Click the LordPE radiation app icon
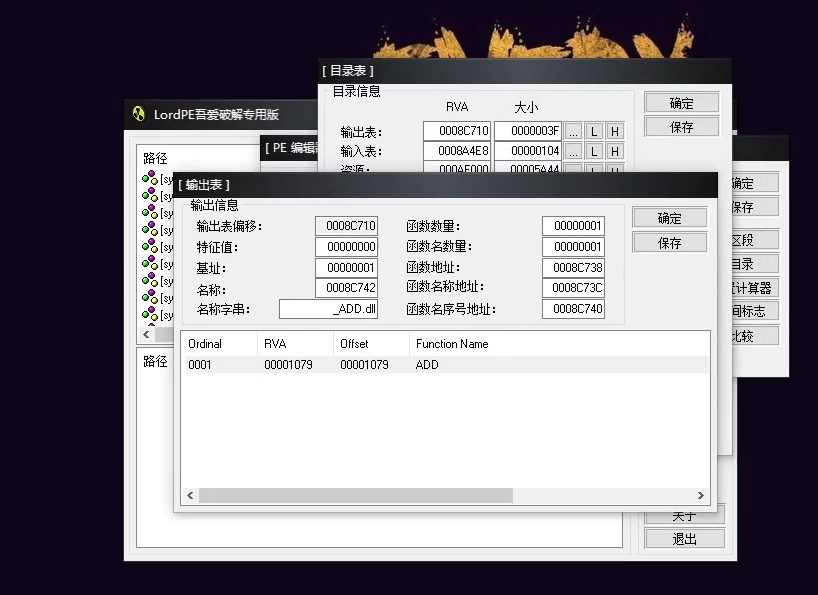The image size is (818, 595). (139, 114)
